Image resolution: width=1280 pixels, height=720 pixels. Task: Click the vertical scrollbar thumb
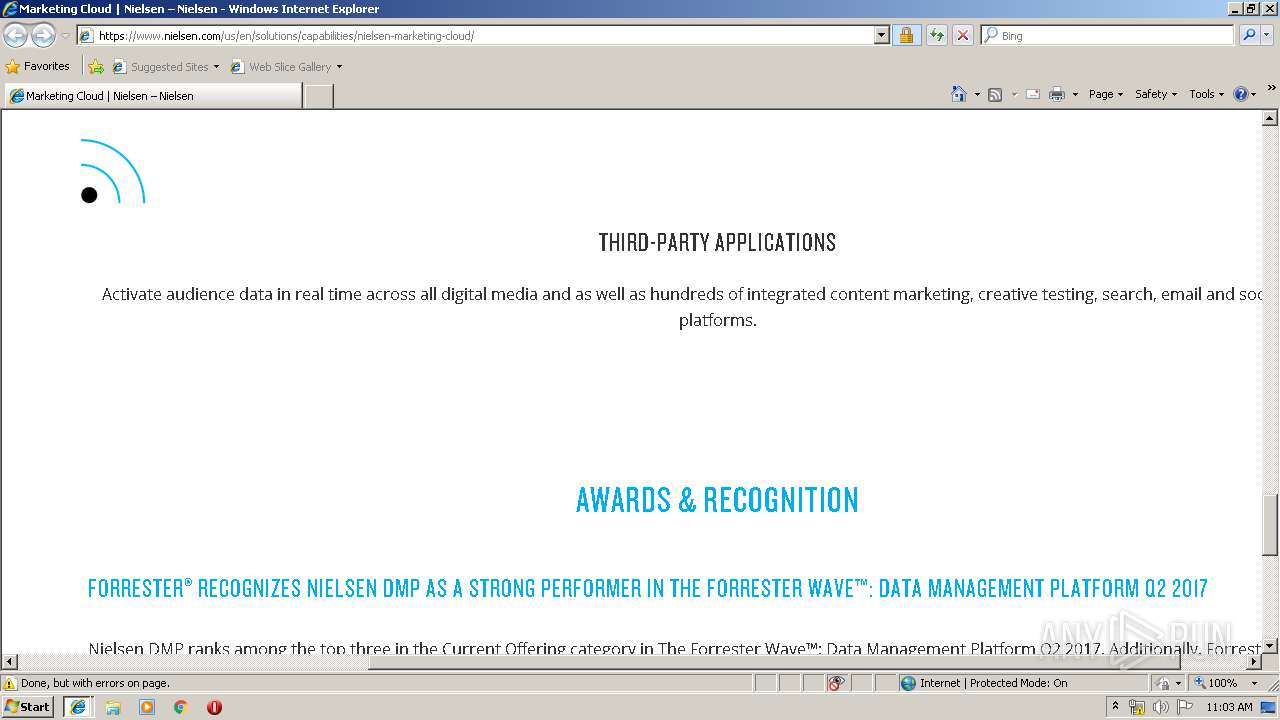coord(1270,525)
